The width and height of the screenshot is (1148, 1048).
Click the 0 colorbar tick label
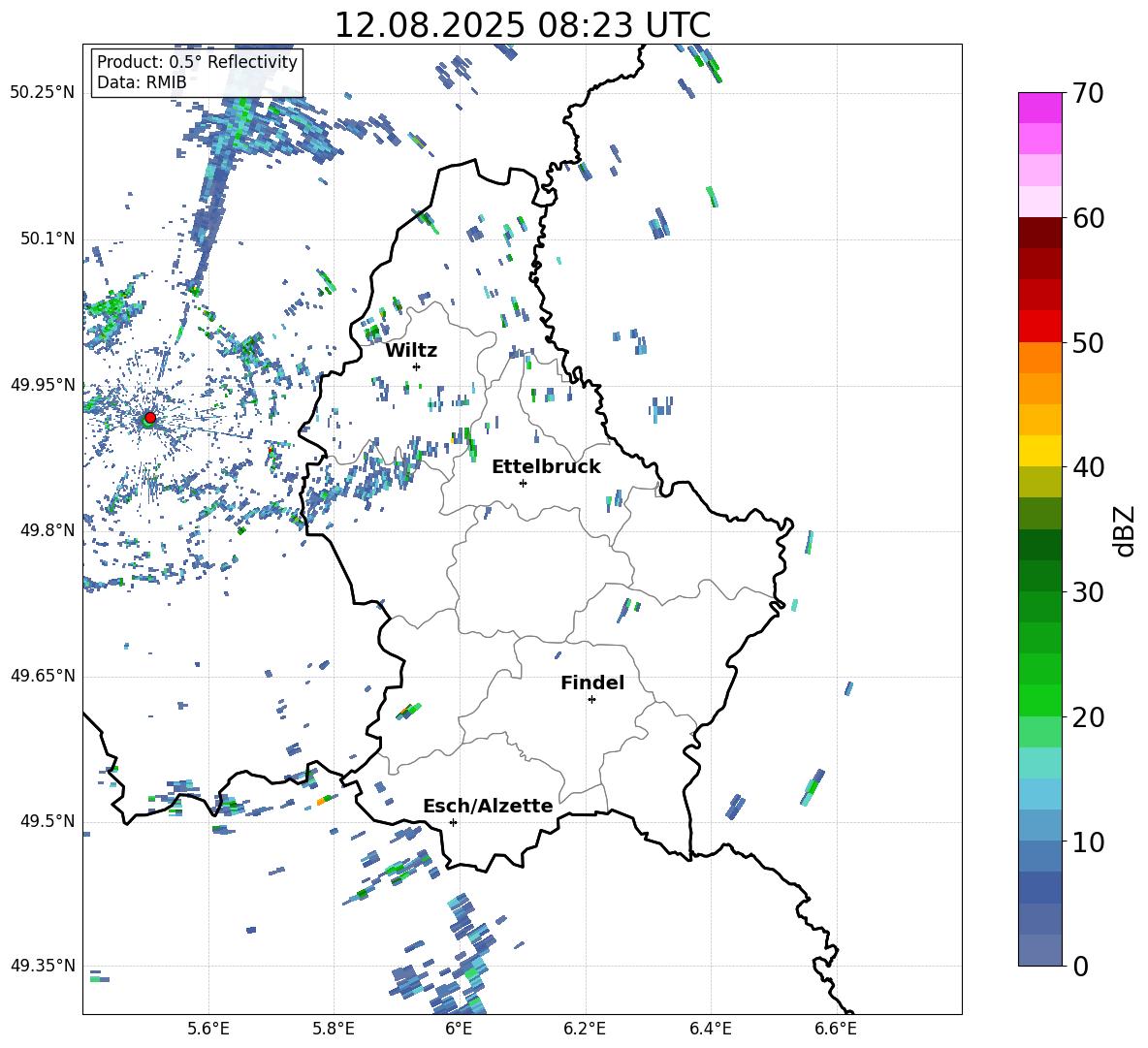1080,966
